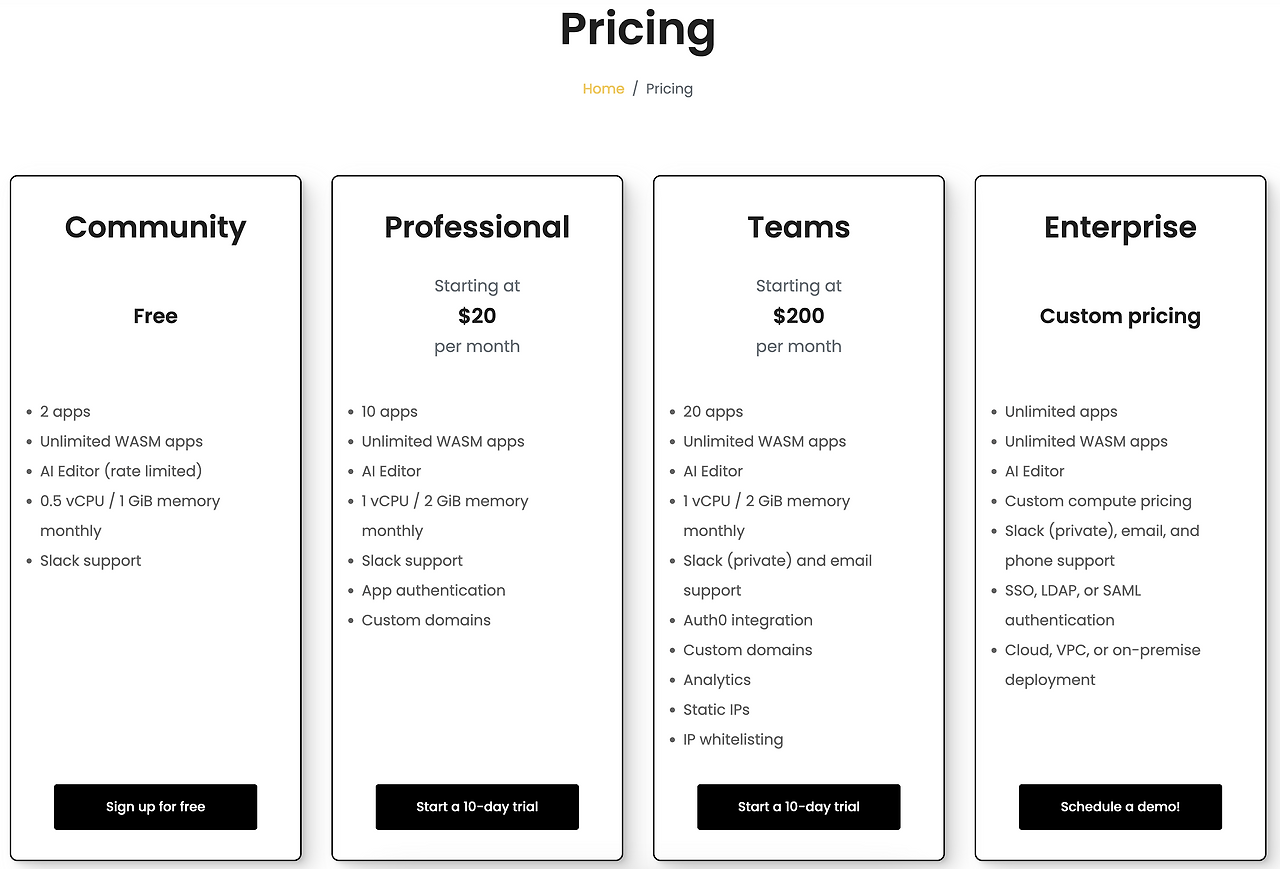
Task: Click the $200 price text
Action: (799, 316)
